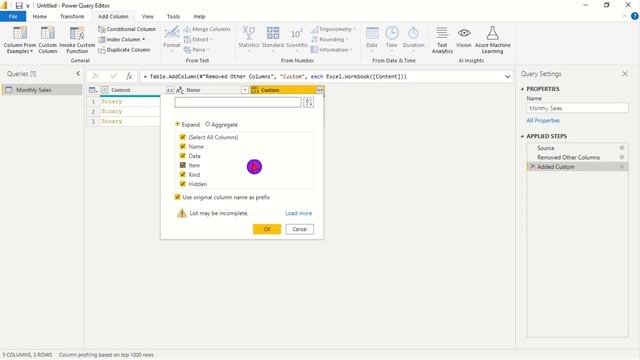Click the Load more link

(298, 213)
